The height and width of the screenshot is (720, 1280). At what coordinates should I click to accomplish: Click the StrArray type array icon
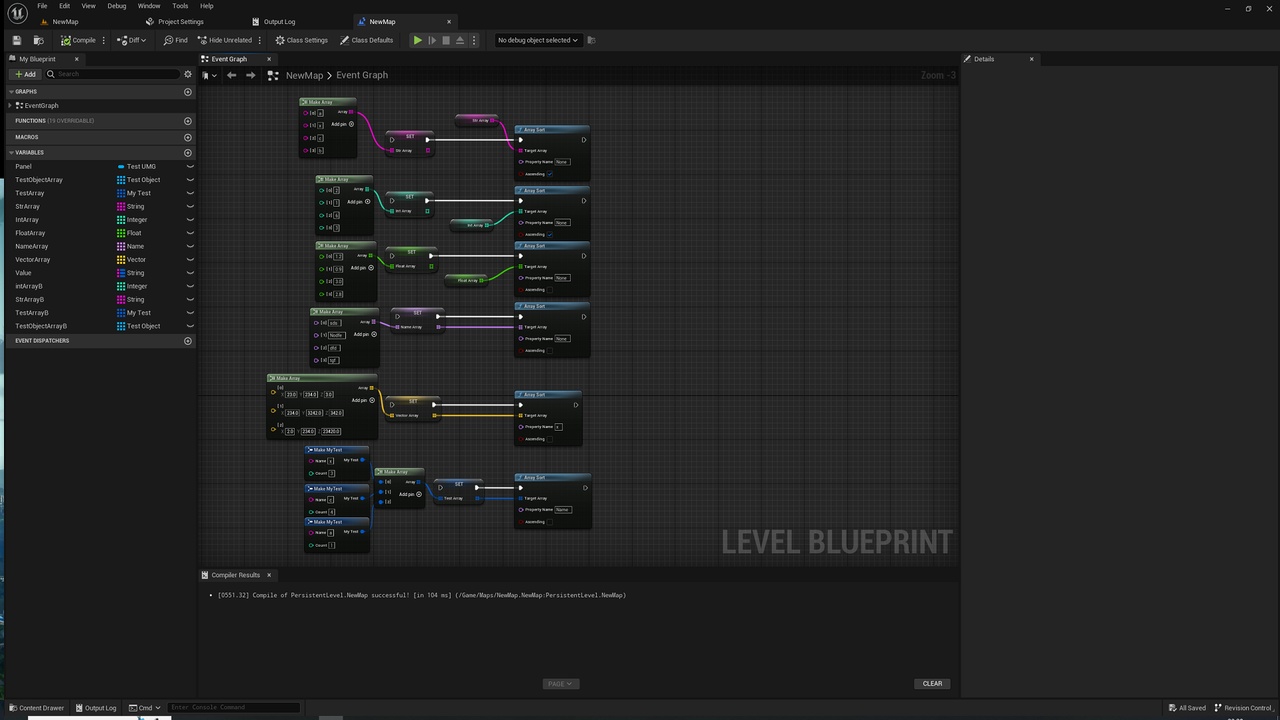click(121, 206)
